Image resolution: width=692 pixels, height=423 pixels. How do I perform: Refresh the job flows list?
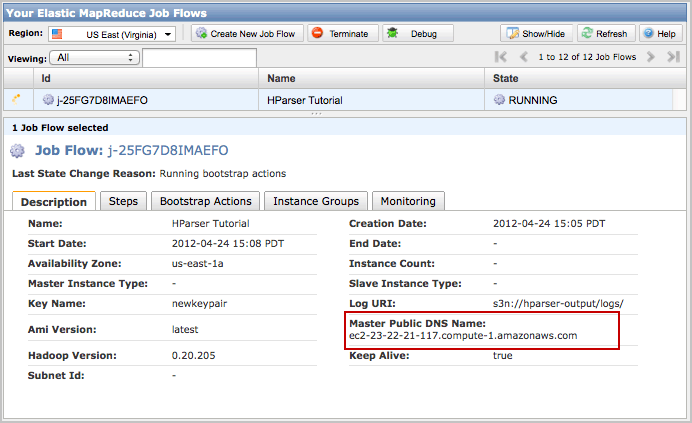pos(606,34)
